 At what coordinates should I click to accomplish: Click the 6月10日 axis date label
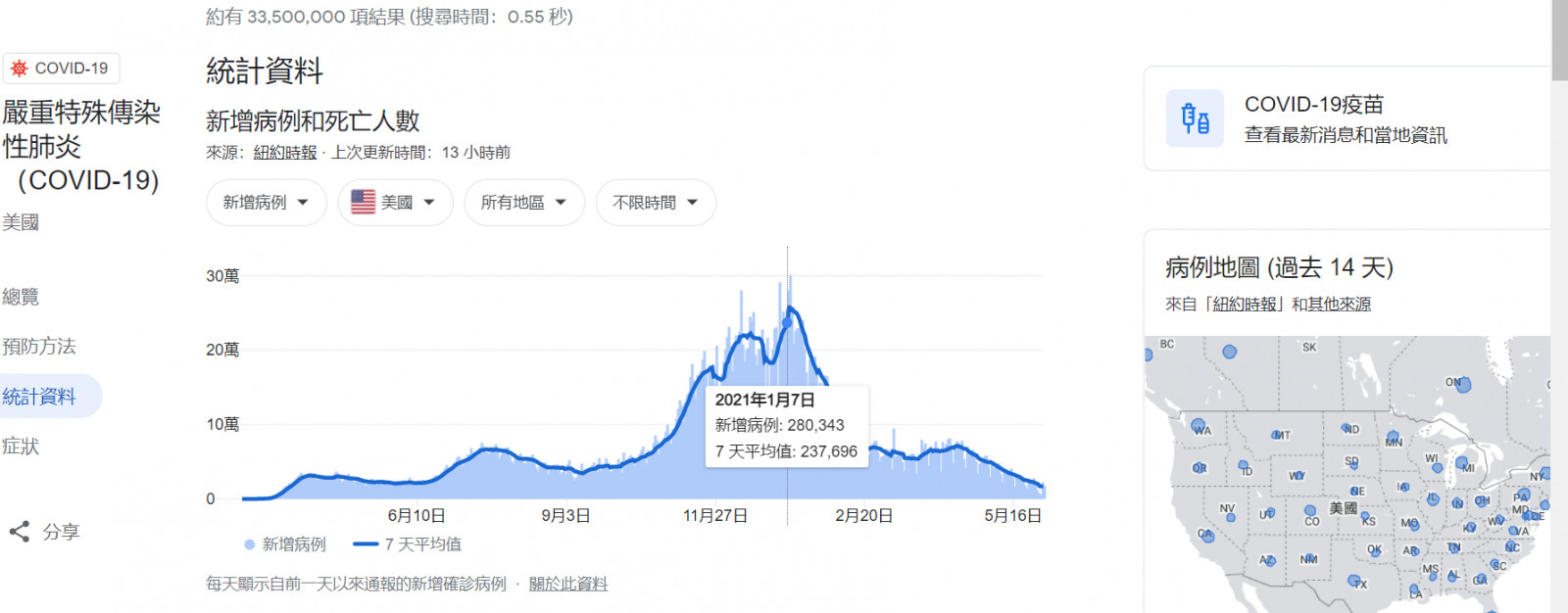[x=416, y=516]
